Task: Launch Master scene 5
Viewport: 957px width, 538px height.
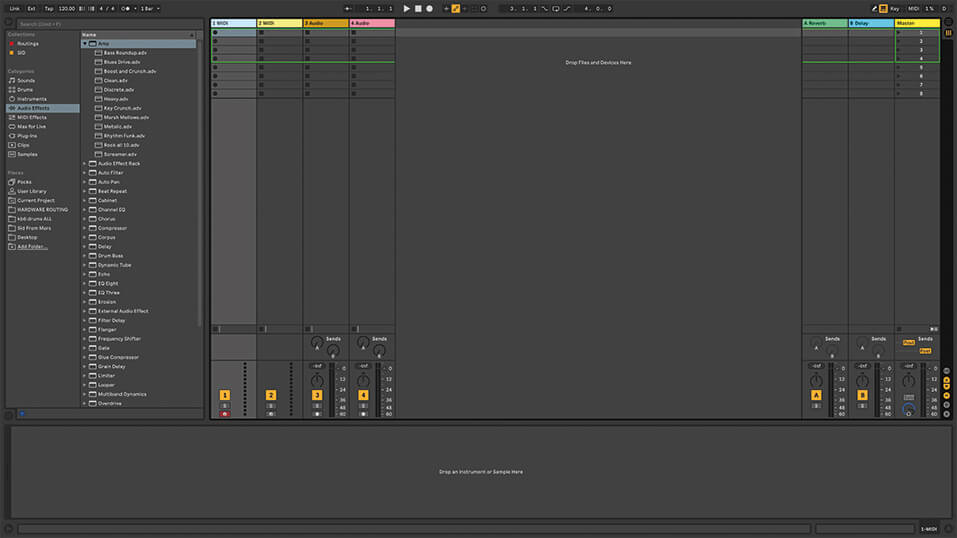Action: click(x=899, y=67)
